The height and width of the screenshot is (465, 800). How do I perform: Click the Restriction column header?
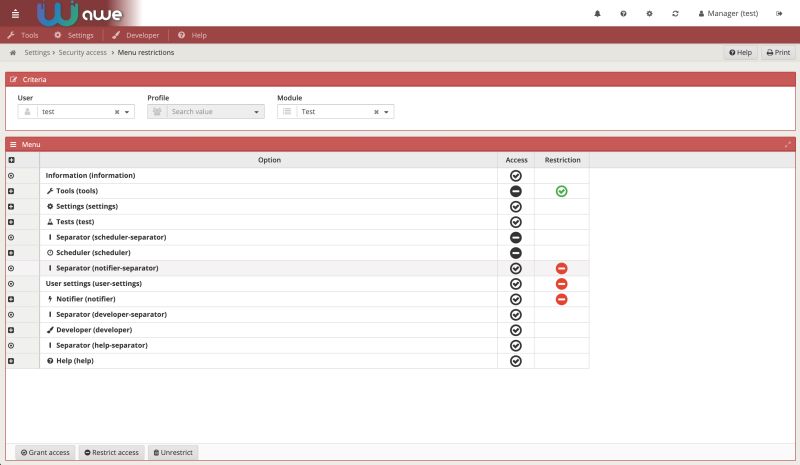tap(562, 160)
